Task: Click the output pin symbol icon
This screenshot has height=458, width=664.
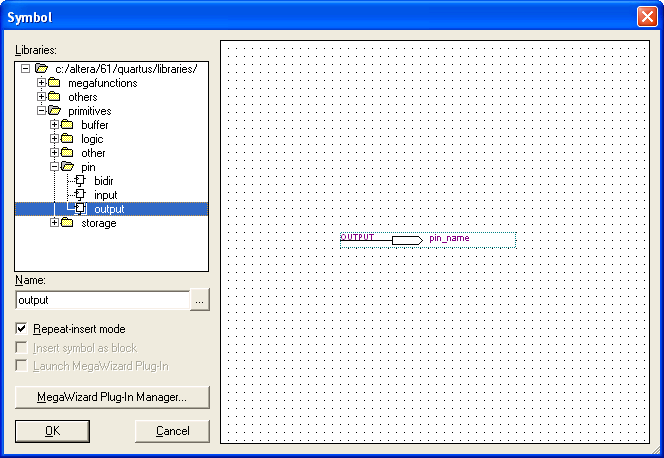Action: pos(81,209)
